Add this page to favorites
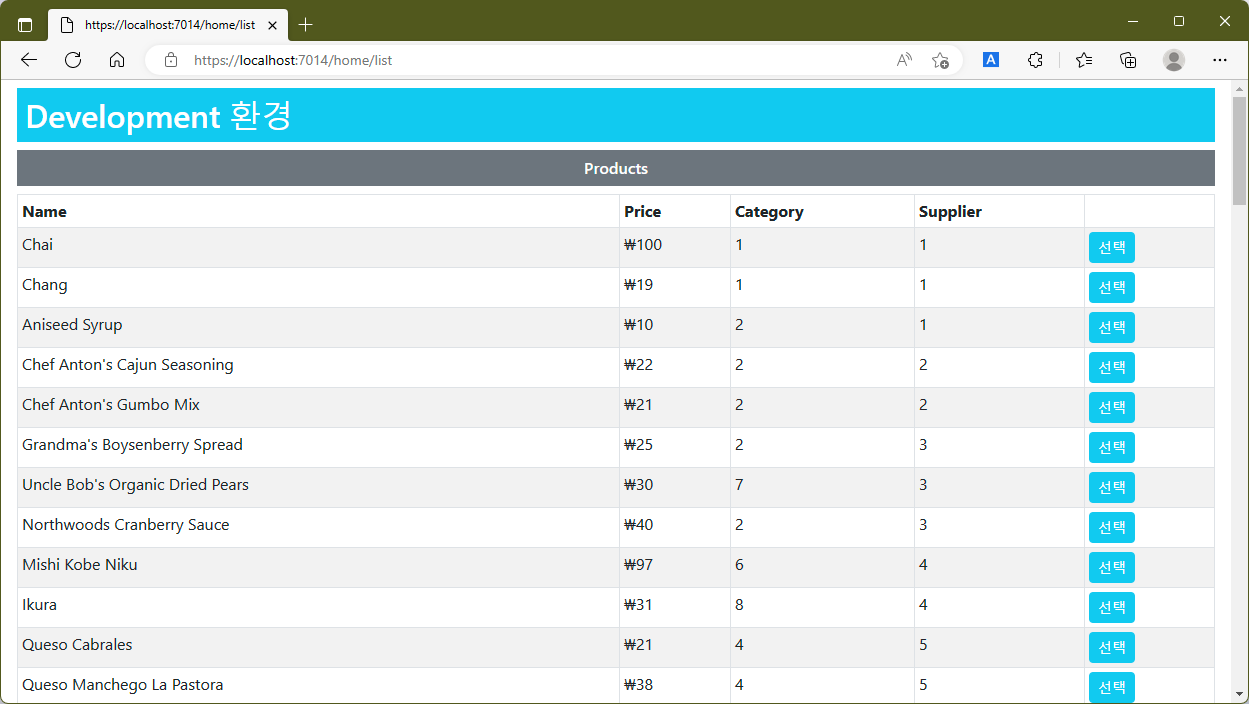Image resolution: width=1249 pixels, height=704 pixels. [940, 60]
